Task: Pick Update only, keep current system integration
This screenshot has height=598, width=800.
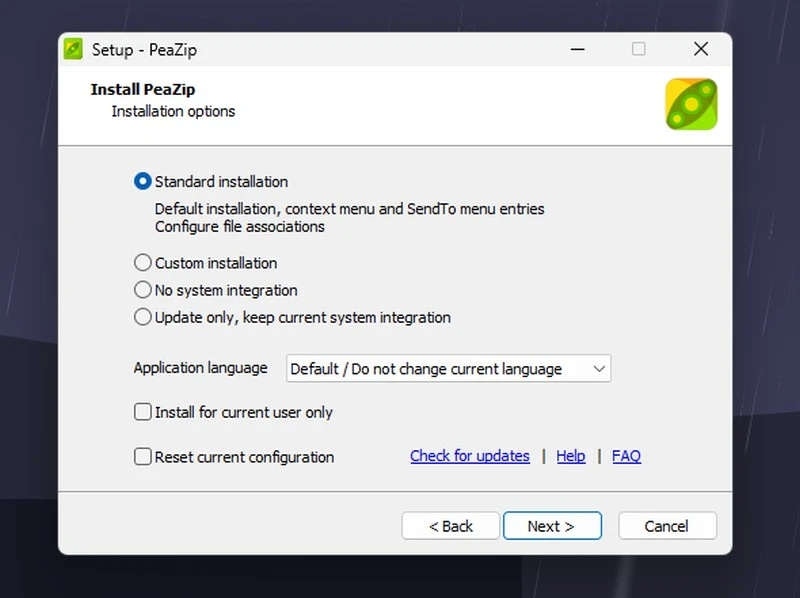Action: [x=142, y=317]
